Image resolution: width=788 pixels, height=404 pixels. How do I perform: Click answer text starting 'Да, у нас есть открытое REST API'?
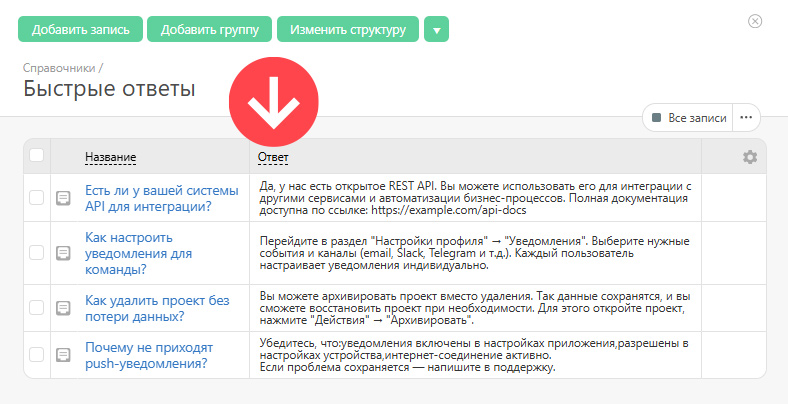[475, 198]
